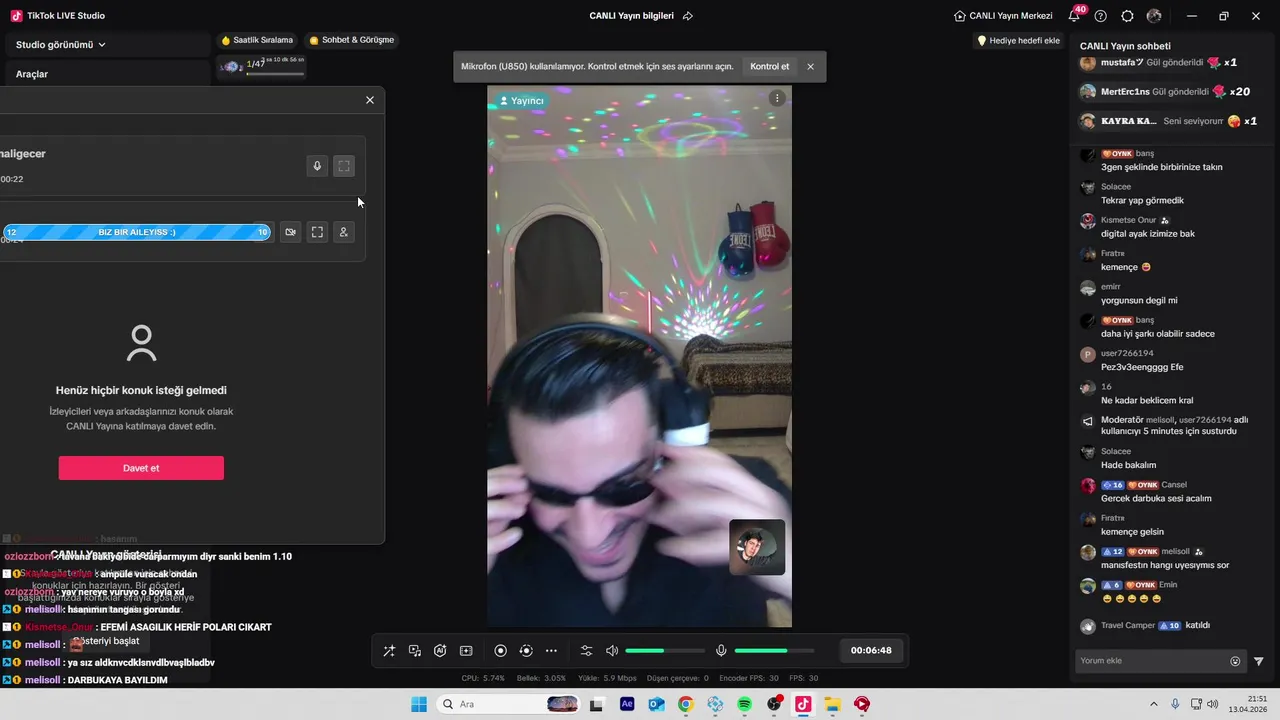1280x720 pixels.
Task: Open File Explorer from the taskbar
Action: (x=832, y=704)
